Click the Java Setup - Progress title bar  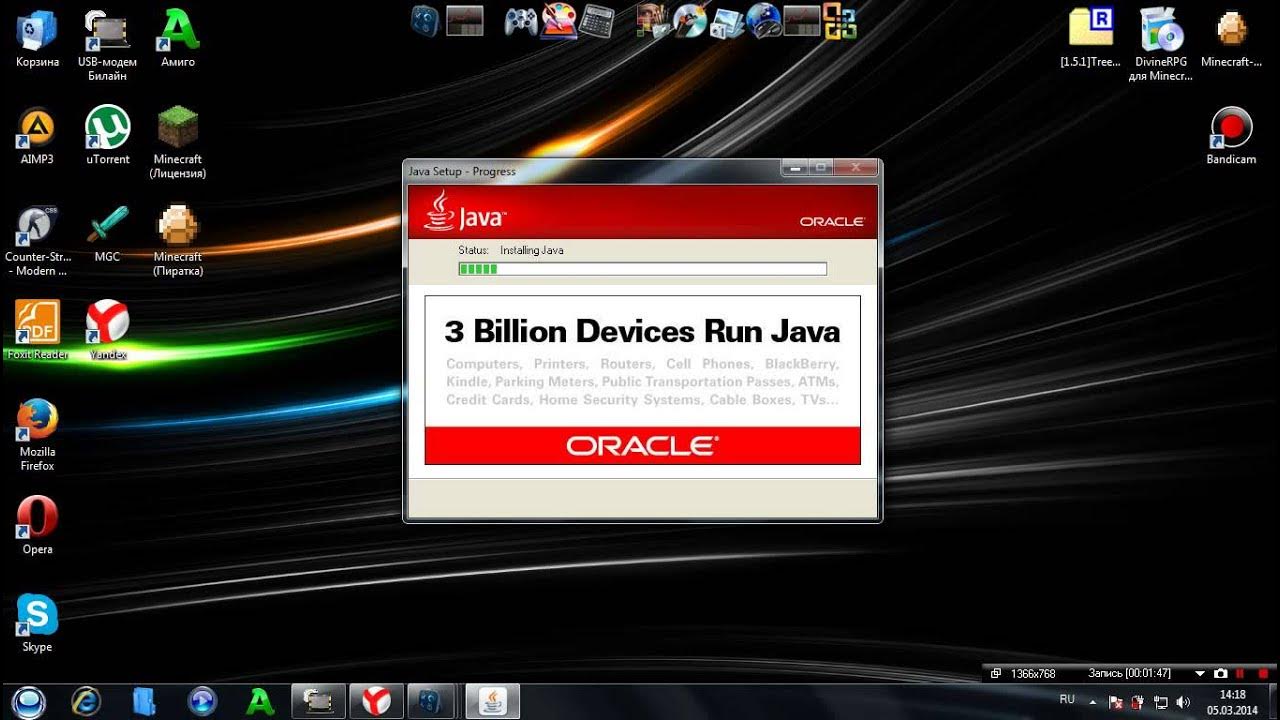pyautogui.click(x=590, y=171)
